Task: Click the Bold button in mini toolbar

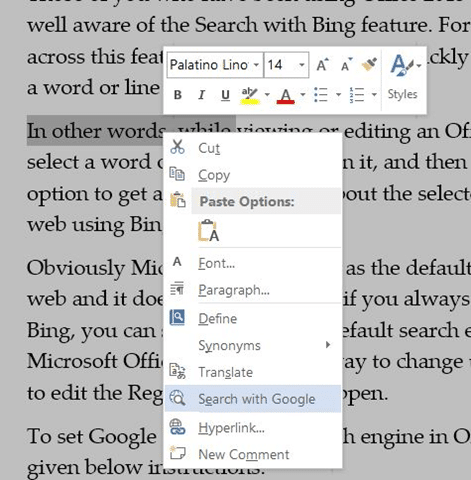Action: [x=178, y=95]
